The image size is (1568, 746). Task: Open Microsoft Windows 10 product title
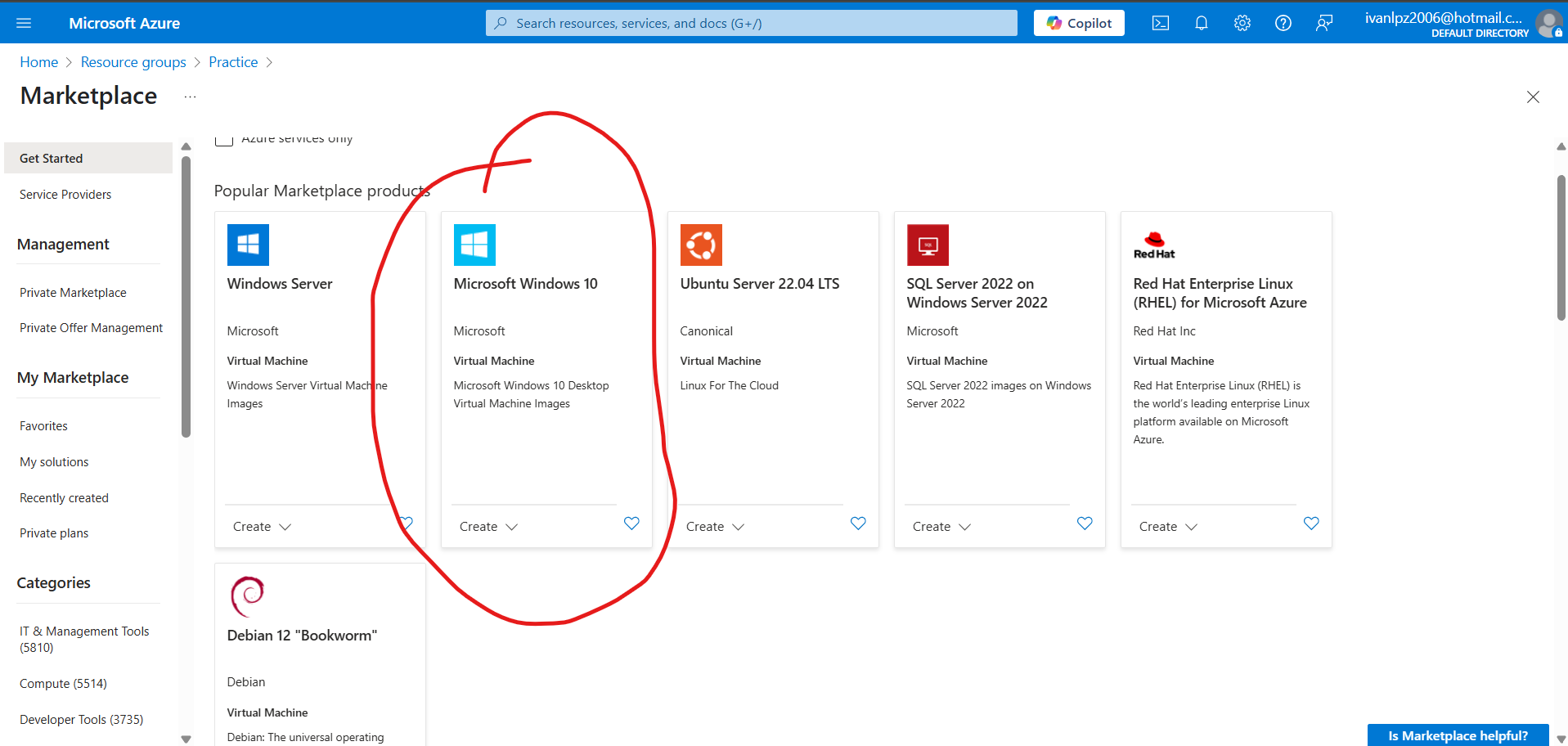click(x=525, y=284)
